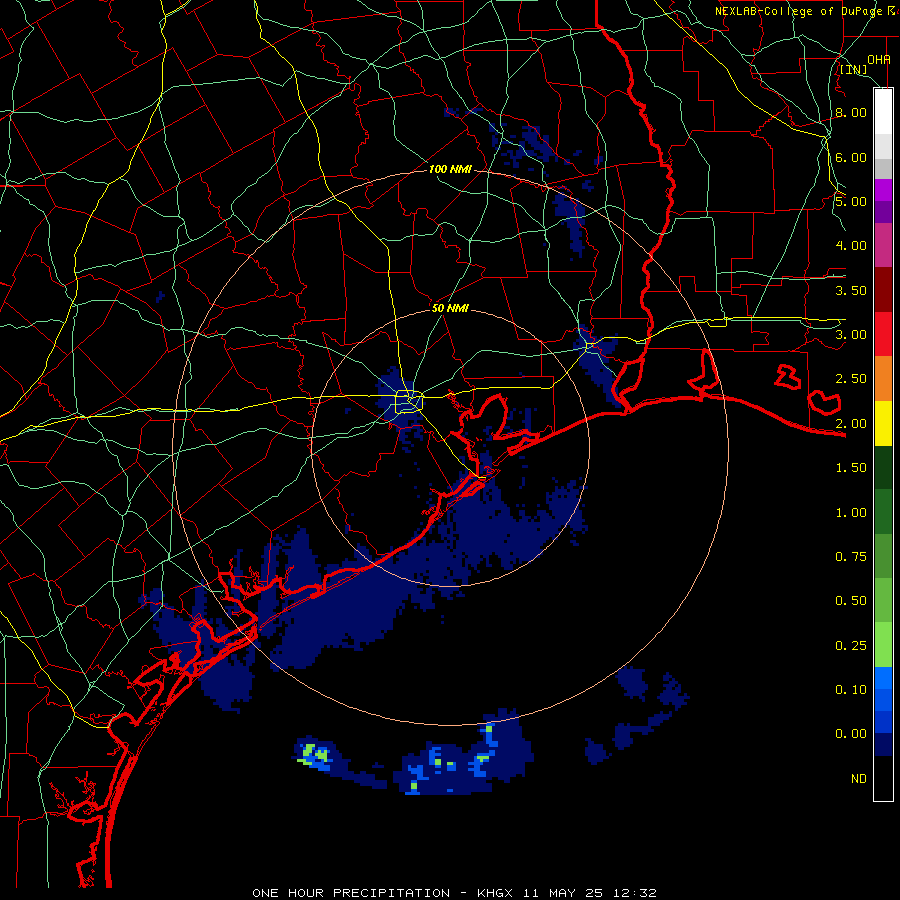Screen dimensions: 900x900
Task: Select the white top segment of the color bar
Action: pyautogui.click(x=883, y=111)
